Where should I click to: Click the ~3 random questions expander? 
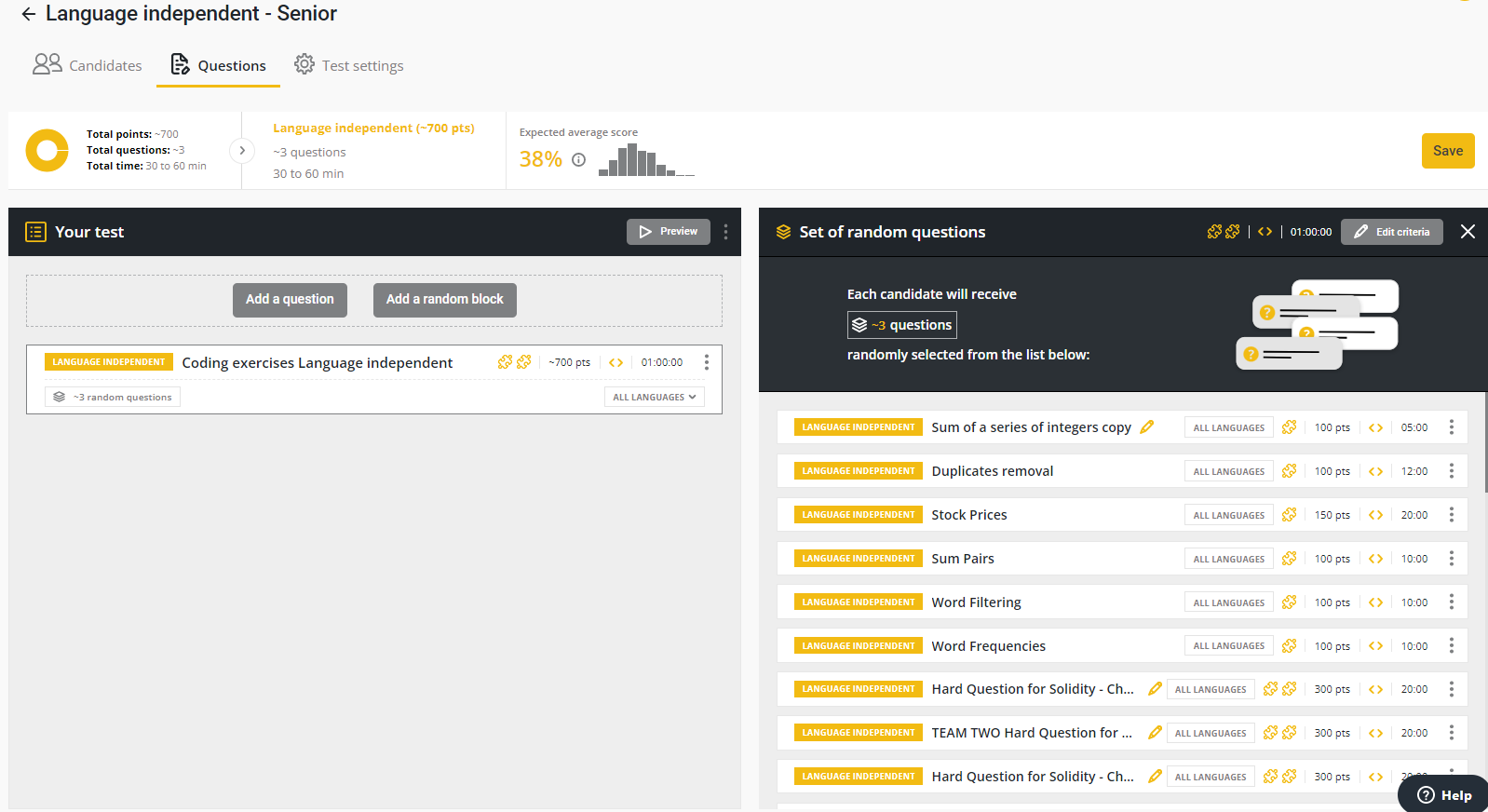[113, 398]
